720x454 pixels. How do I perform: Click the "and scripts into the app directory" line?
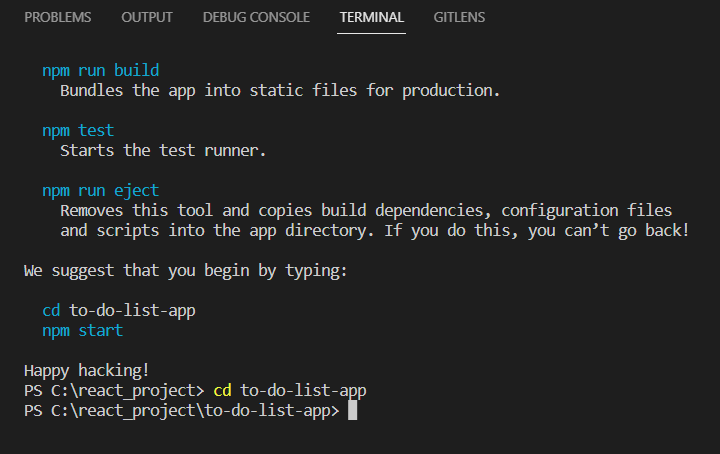[x=374, y=231]
